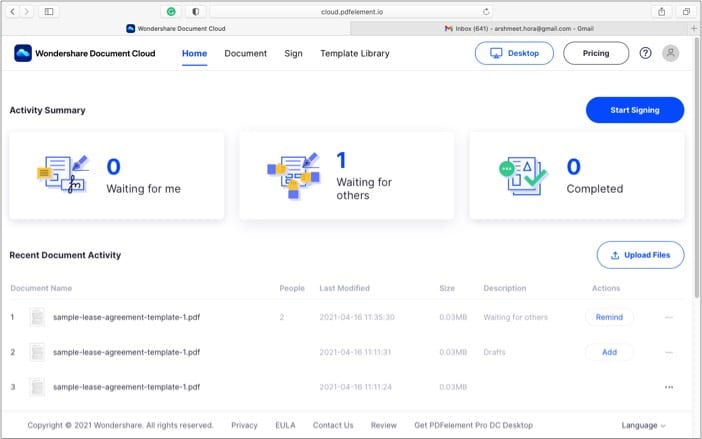The image size is (702, 439).
Task: Click Add for the second document
Action: [x=609, y=352]
